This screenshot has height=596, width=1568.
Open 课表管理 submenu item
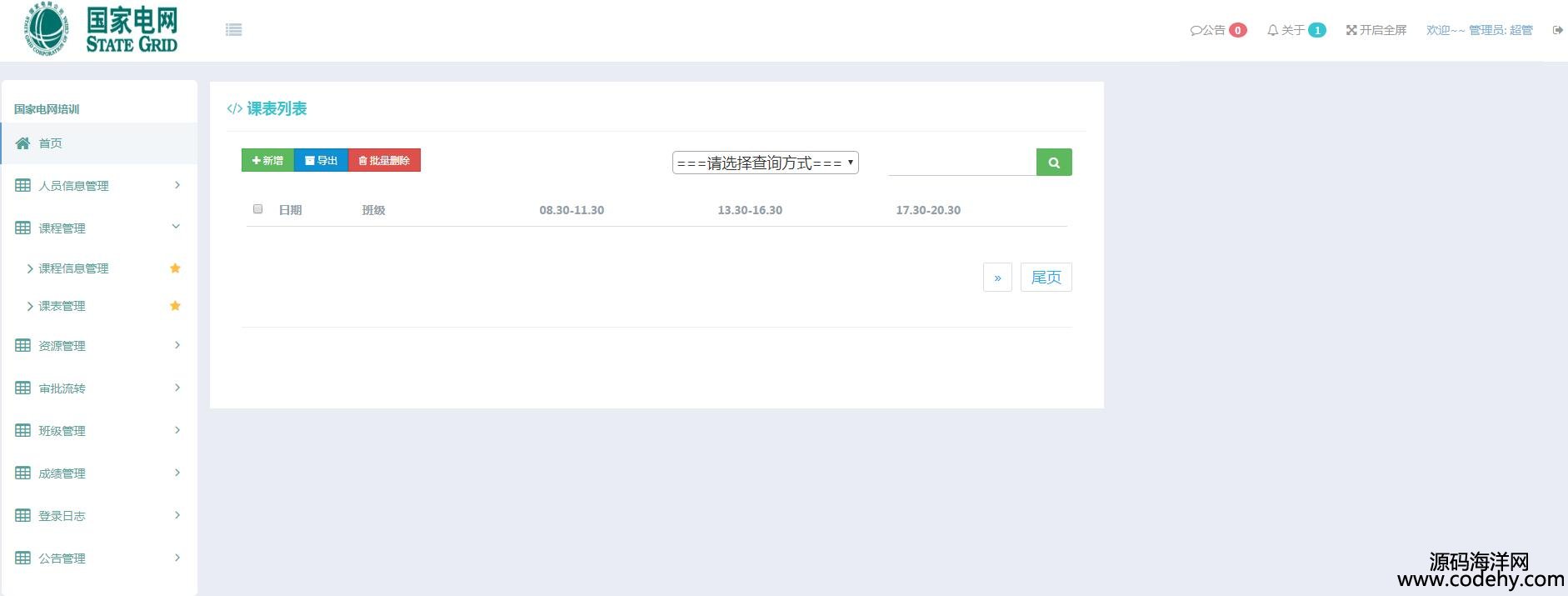coord(62,306)
